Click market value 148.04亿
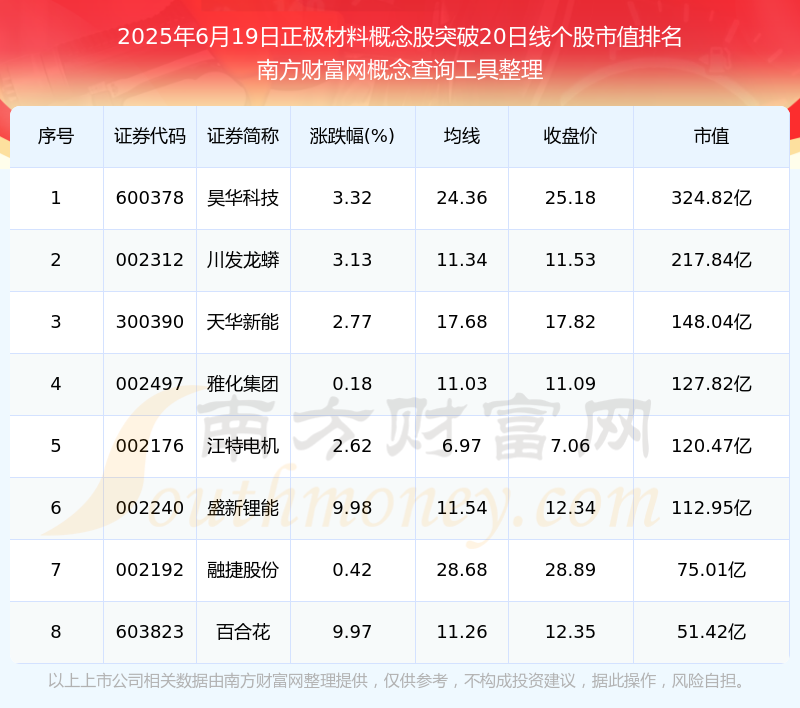This screenshot has height=708, width=800. tap(711, 322)
